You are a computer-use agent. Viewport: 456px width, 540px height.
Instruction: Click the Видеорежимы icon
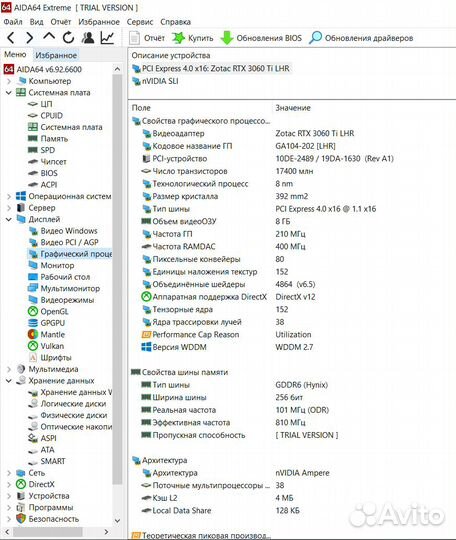click(x=33, y=300)
